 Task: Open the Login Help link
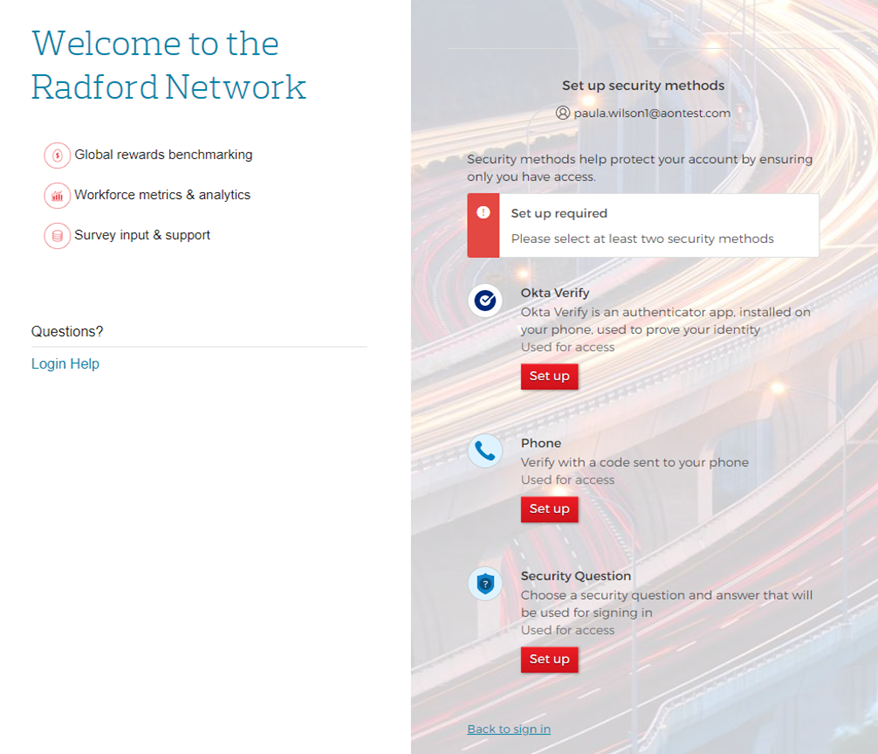pos(65,364)
